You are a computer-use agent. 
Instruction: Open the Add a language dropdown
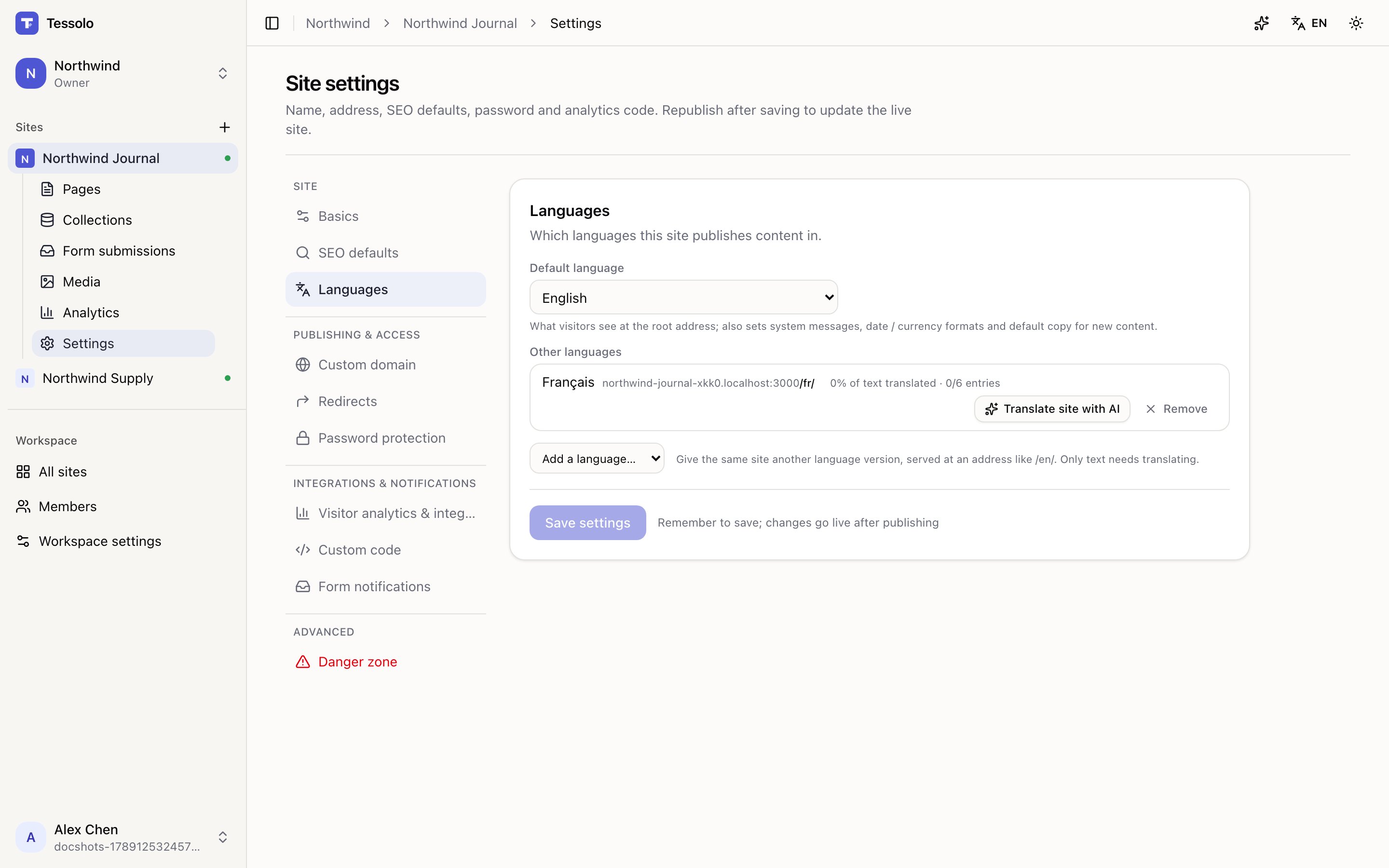(x=597, y=458)
